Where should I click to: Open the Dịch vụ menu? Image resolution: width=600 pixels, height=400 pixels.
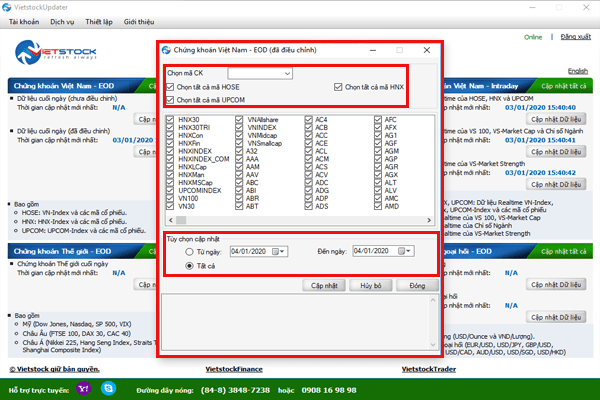pos(62,22)
